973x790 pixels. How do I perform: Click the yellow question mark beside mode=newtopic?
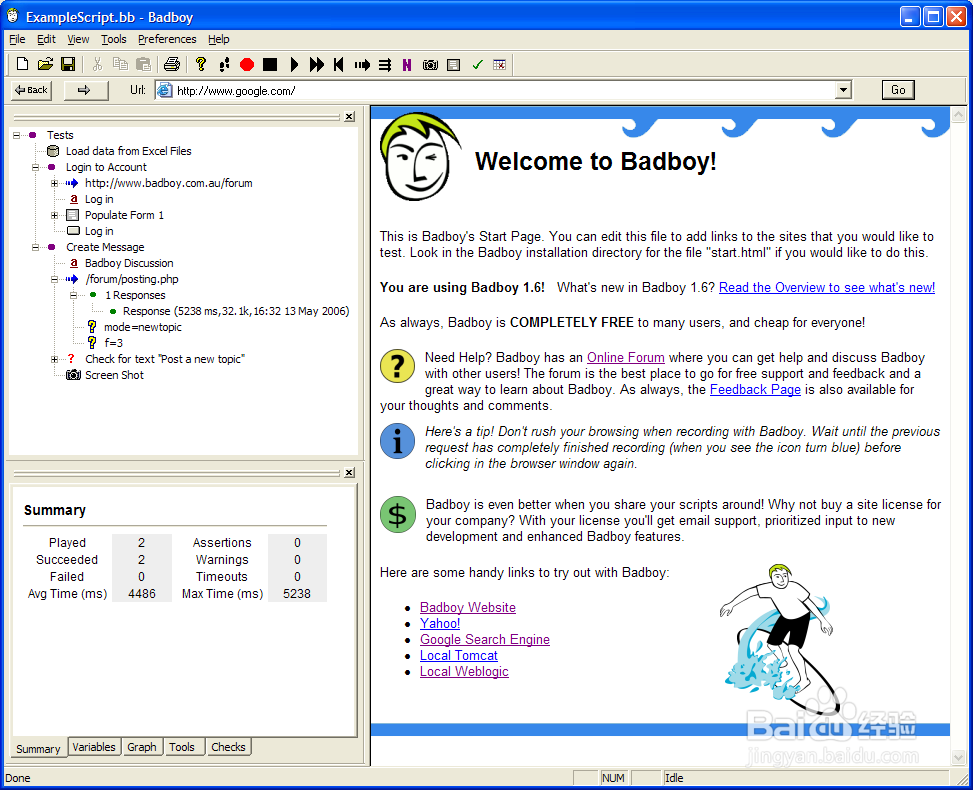pyautogui.click(x=92, y=326)
